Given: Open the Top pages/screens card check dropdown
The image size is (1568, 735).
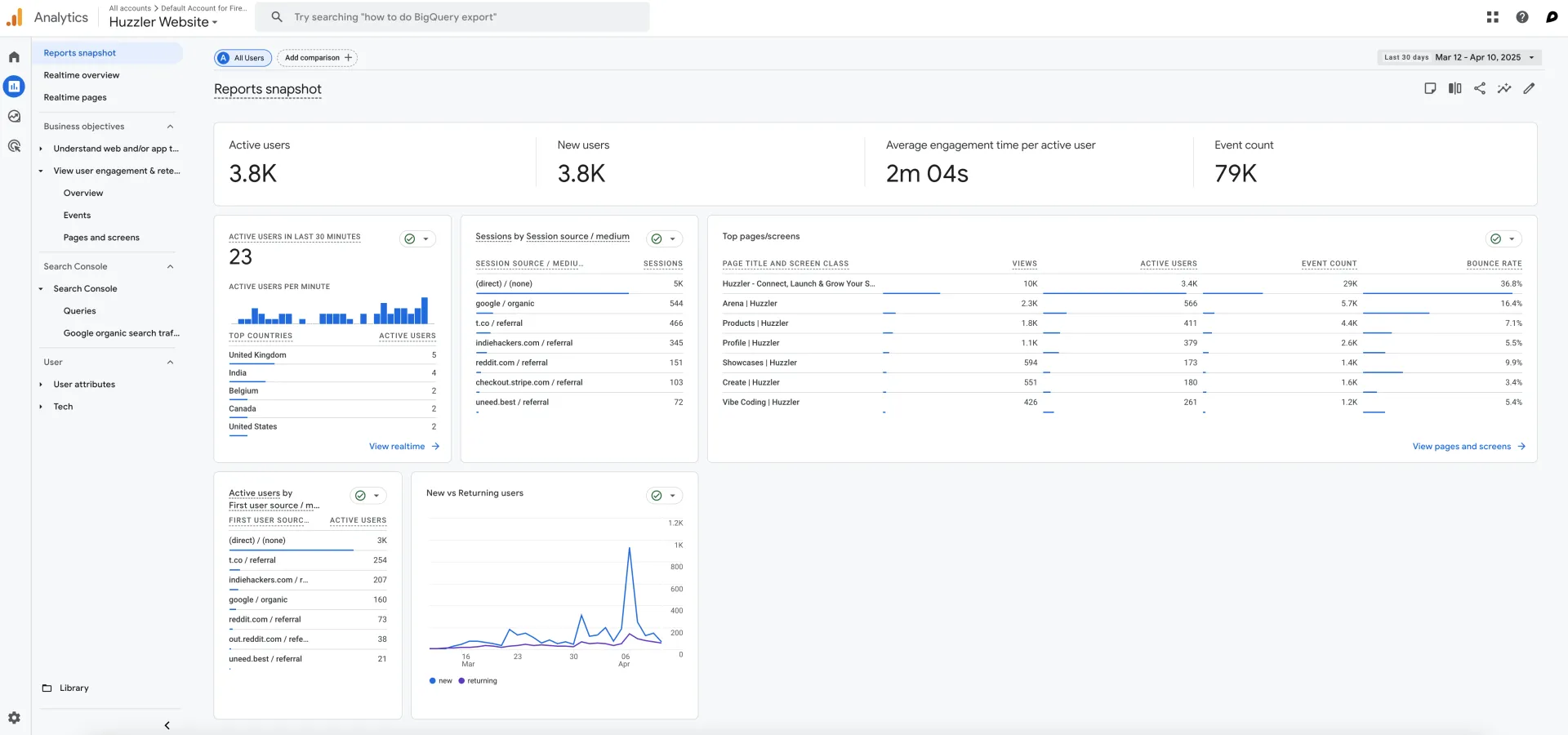Looking at the screenshot, I should (x=1503, y=239).
